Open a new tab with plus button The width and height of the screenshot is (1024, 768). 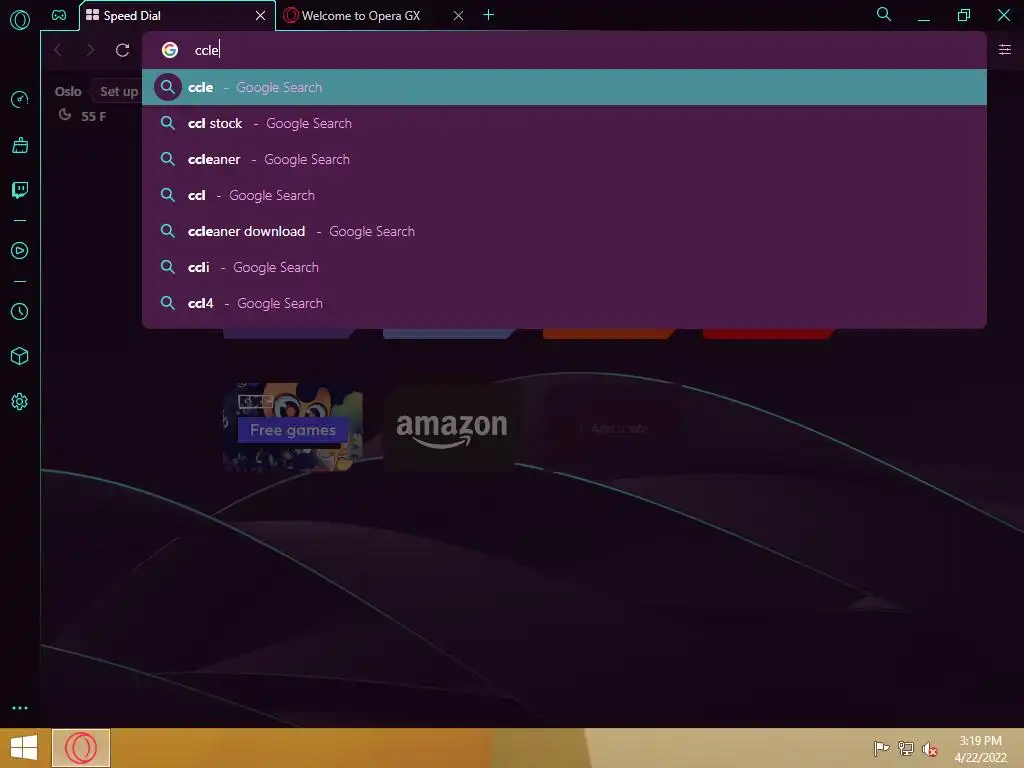tap(488, 14)
